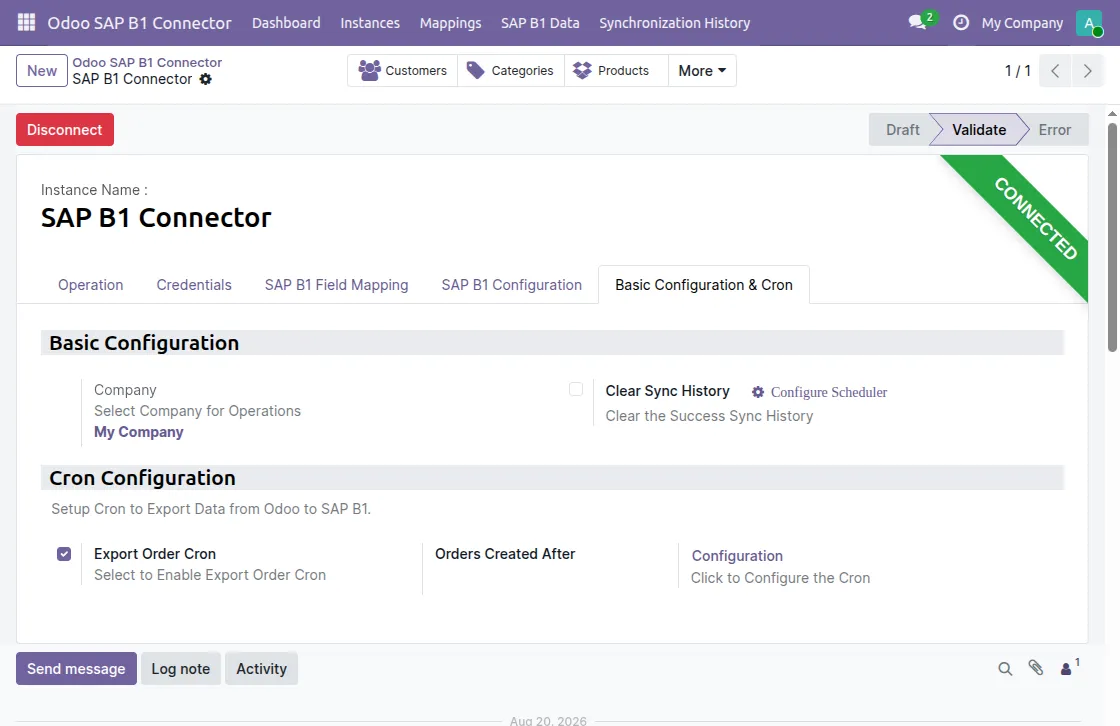Click the Error status stage
Viewport: 1120px width, 726px height.
[1055, 129]
